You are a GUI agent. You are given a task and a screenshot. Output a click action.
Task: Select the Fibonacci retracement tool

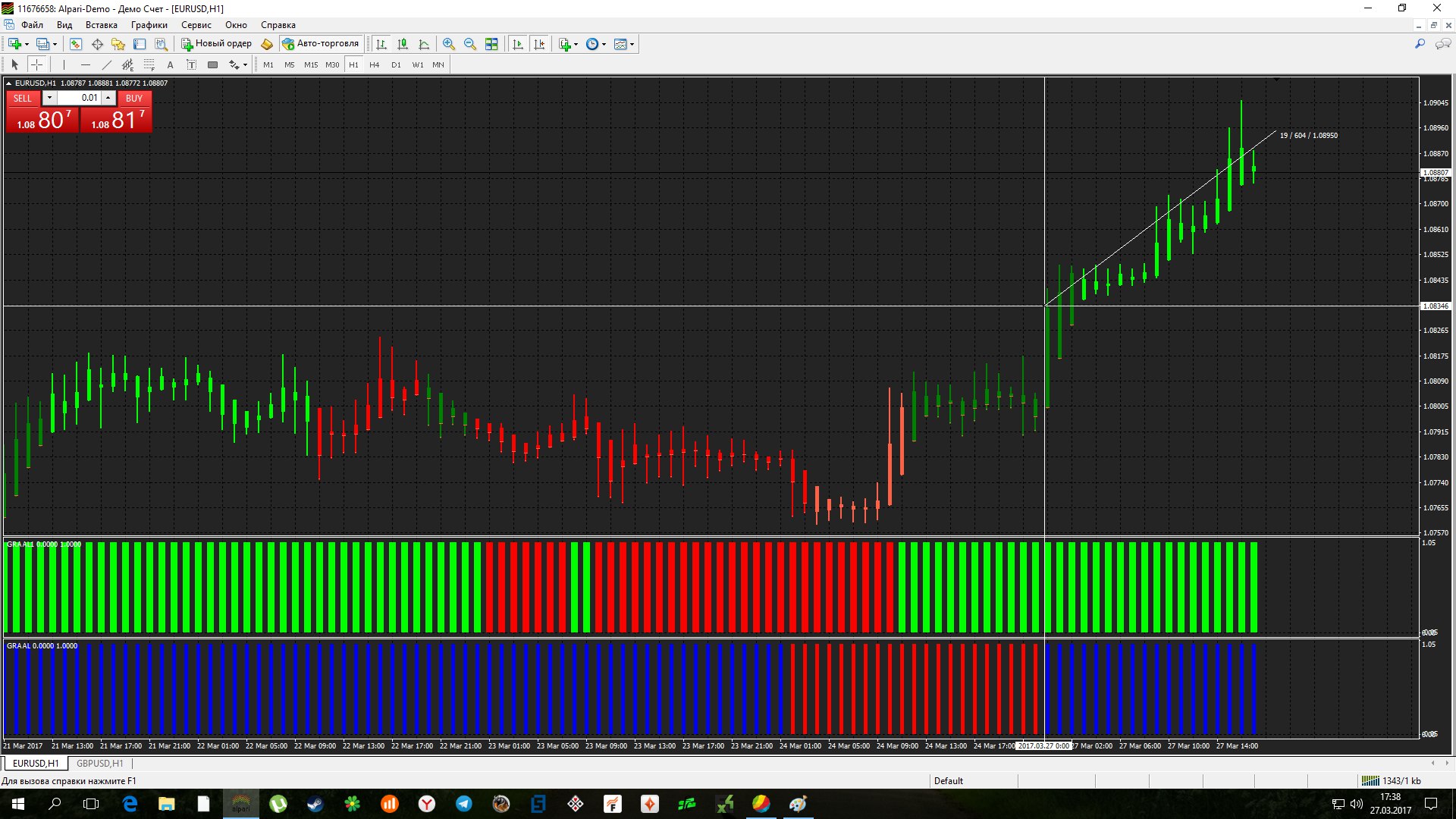(149, 65)
